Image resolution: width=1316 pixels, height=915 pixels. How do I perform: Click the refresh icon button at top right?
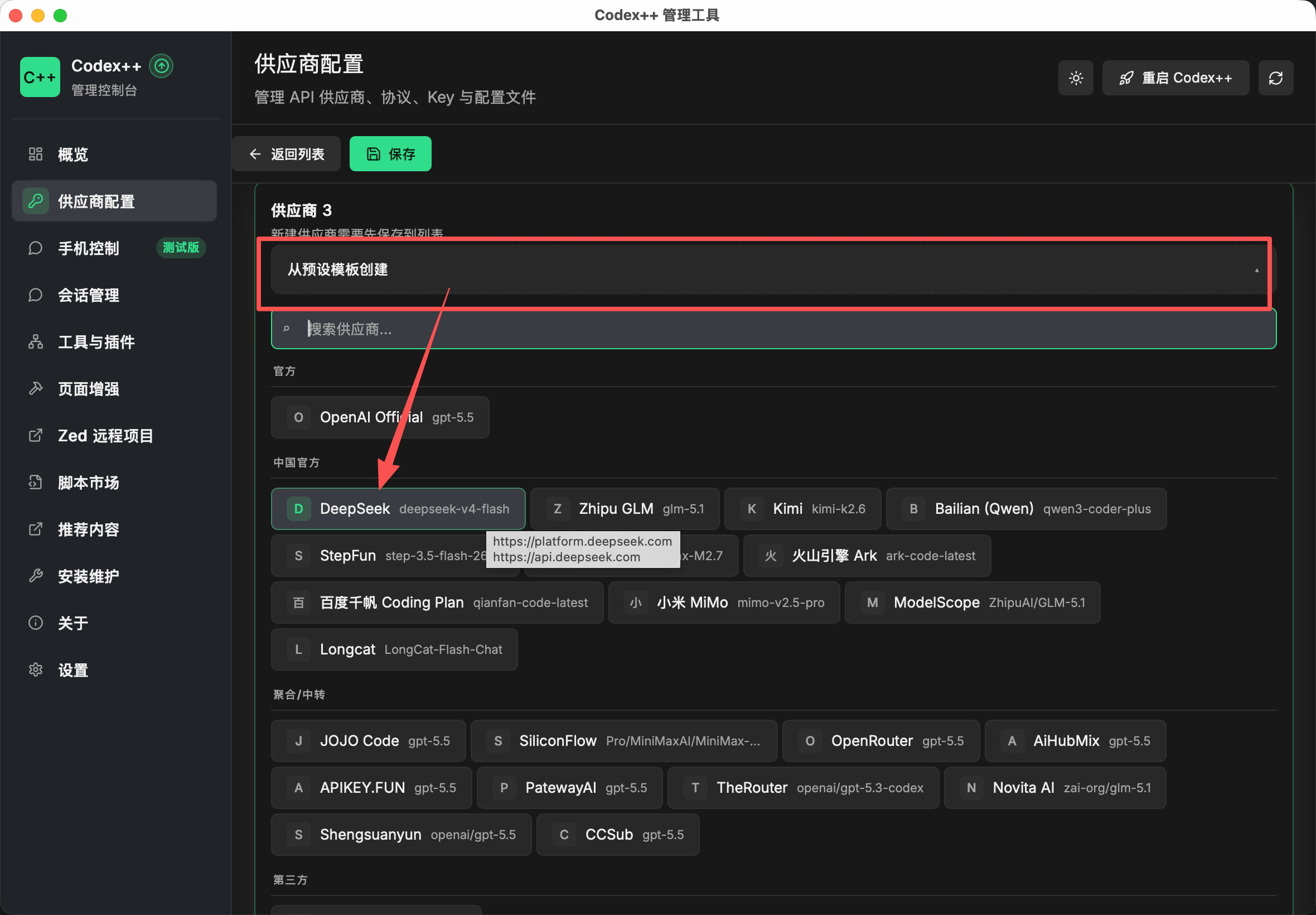tap(1275, 78)
